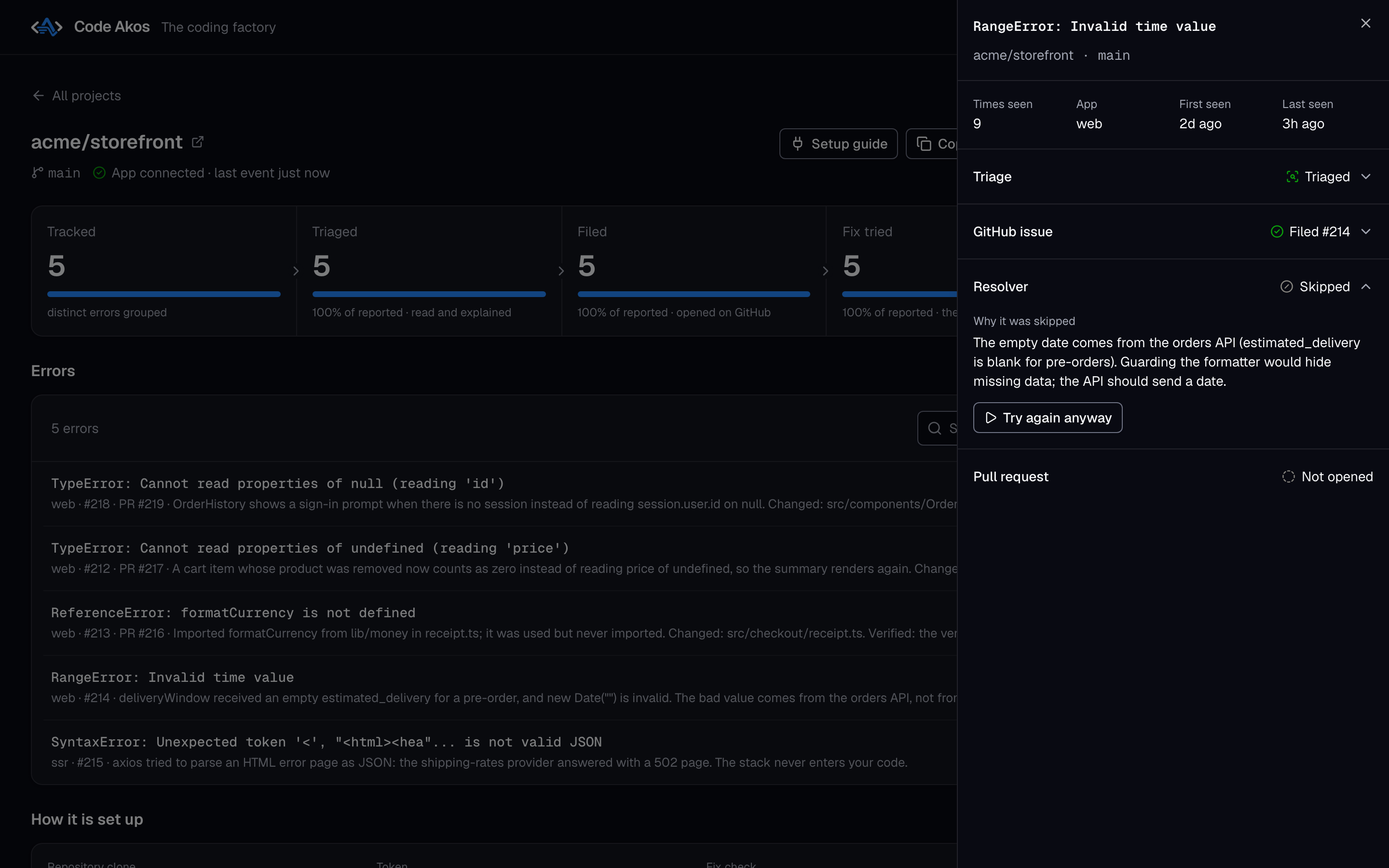Click the Times seen value 9

[x=977, y=123]
